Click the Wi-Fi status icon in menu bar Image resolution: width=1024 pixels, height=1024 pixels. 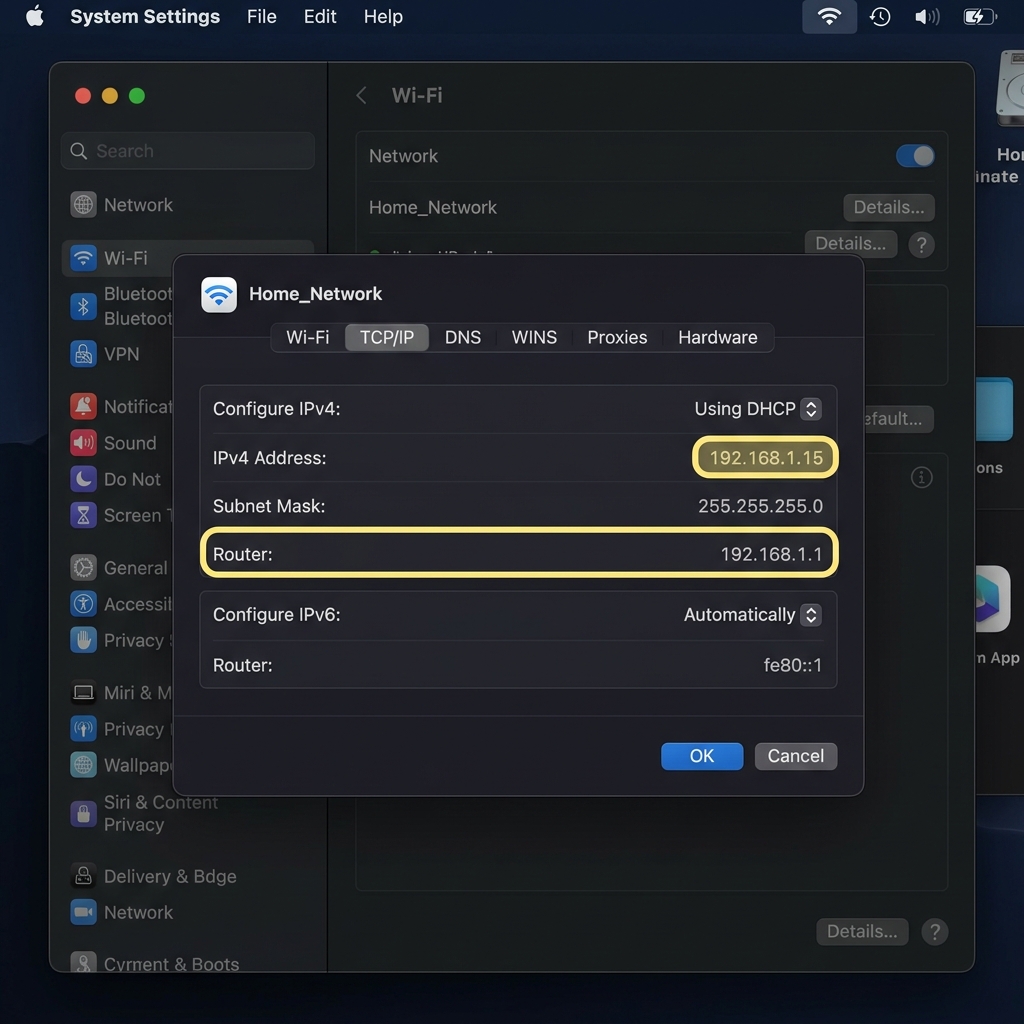pyautogui.click(x=829, y=16)
